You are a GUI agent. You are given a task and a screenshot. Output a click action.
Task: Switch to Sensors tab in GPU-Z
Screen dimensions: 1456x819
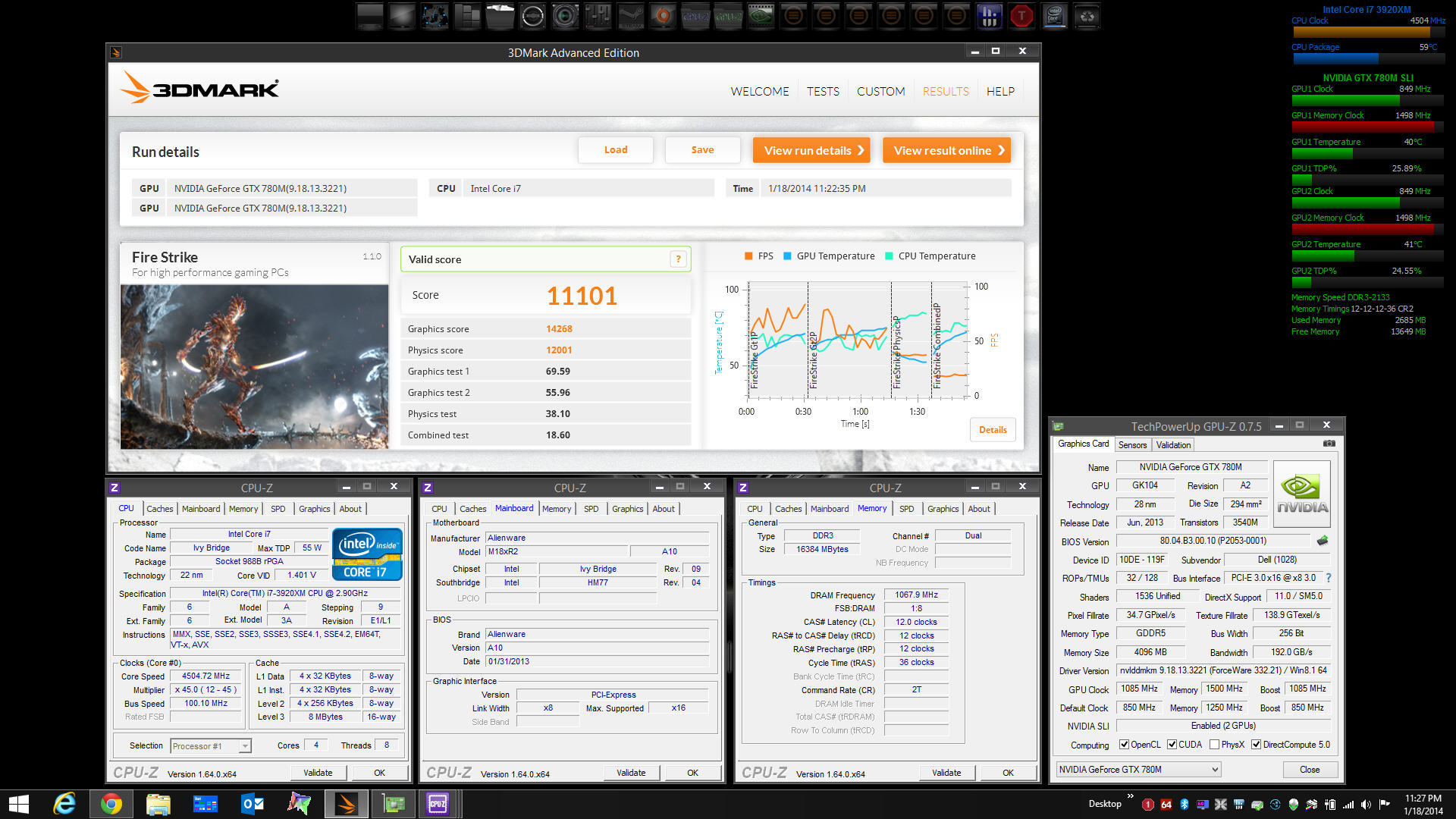(x=1132, y=445)
